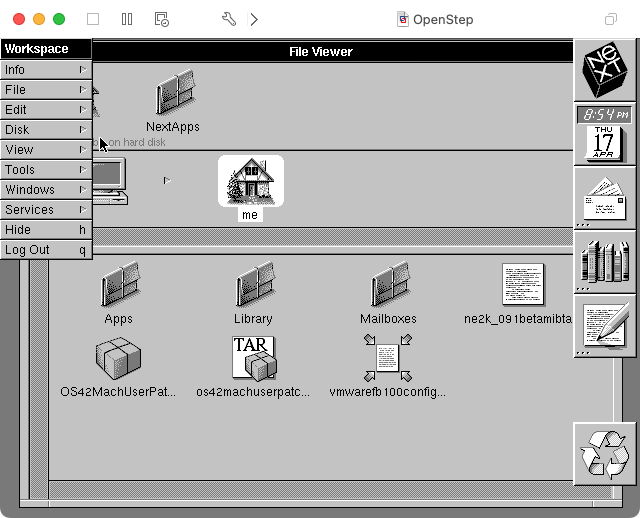Launch Mail from the dock

(604, 199)
